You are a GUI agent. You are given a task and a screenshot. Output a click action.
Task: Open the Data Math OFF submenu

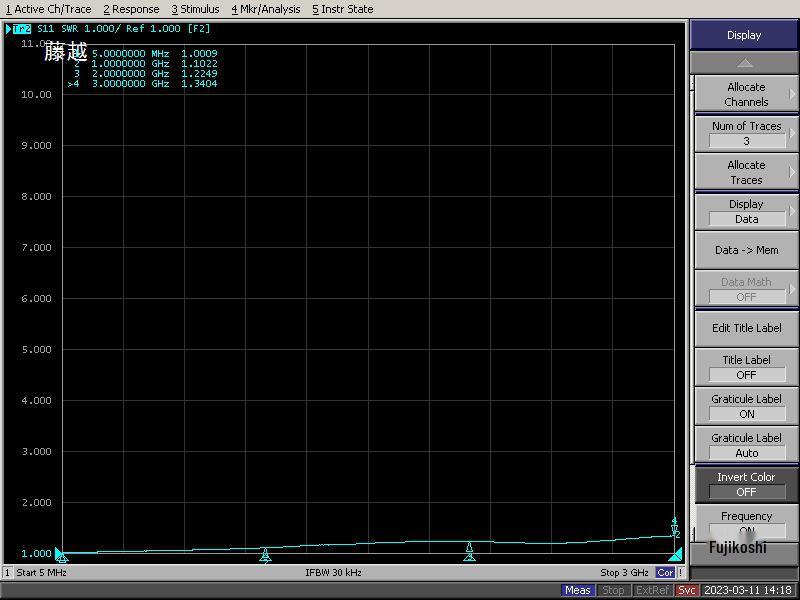tap(746, 289)
